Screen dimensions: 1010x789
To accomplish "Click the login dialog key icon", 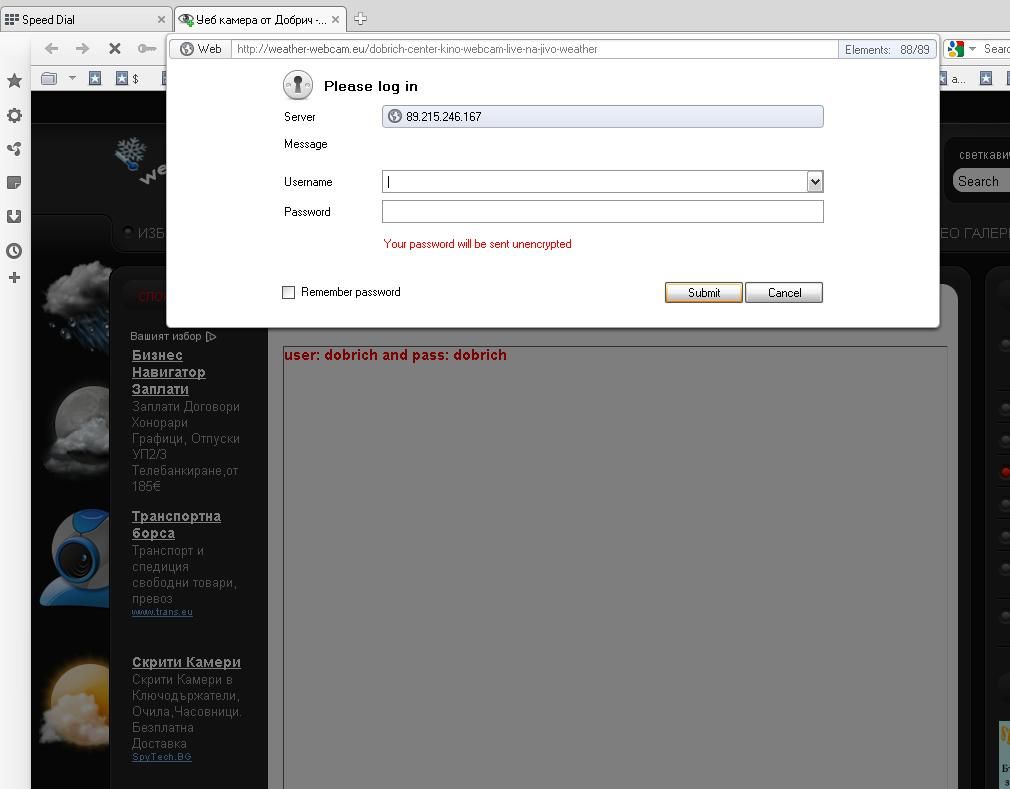I will (298, 84).
